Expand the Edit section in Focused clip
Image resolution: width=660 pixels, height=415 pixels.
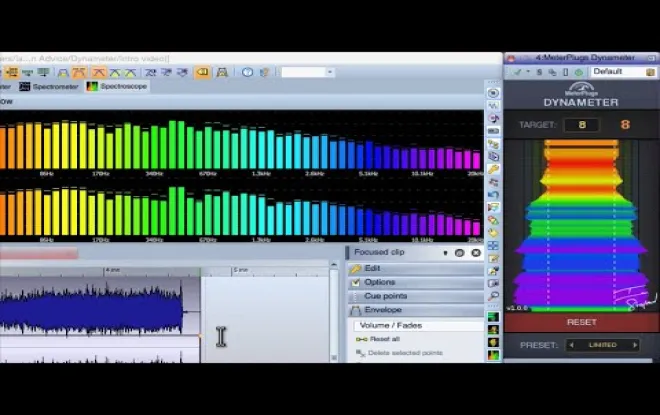[415, 269]
